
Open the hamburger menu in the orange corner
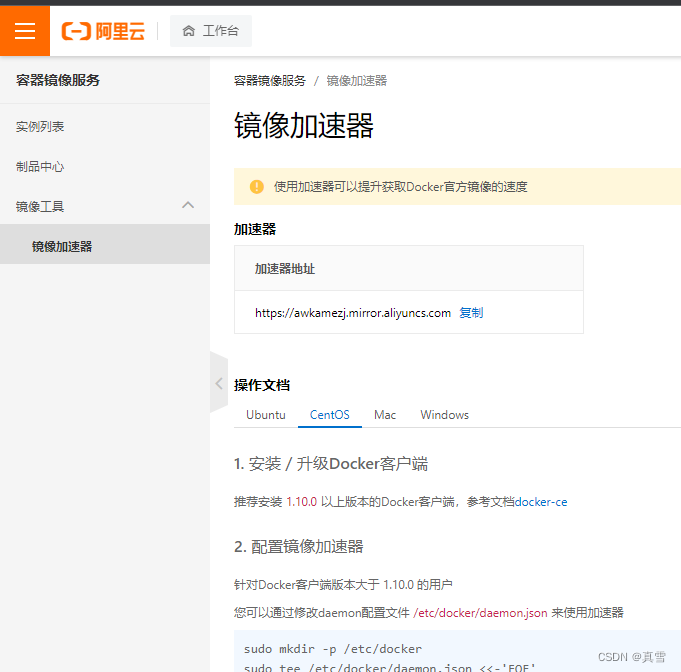[25, 31]
